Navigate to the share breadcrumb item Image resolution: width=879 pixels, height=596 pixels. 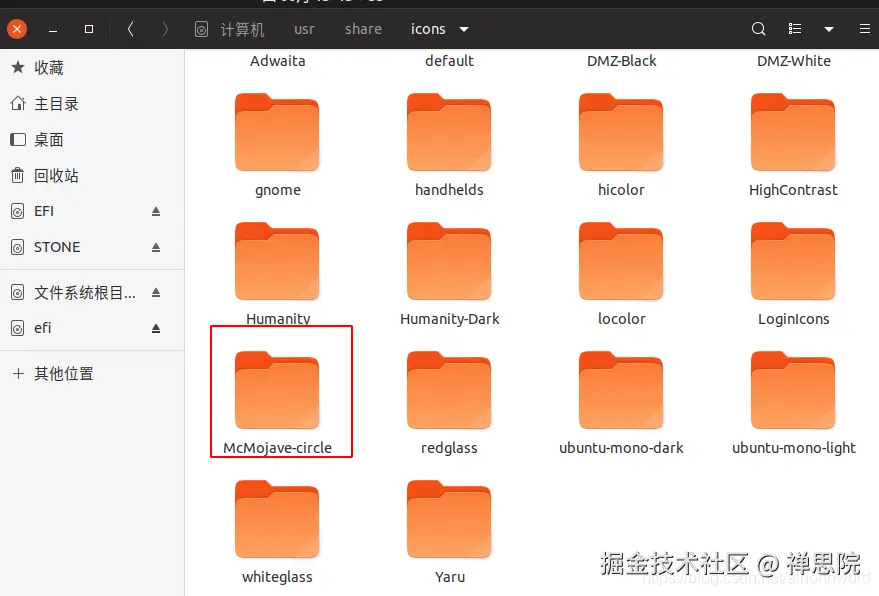[x=362, y=29]
